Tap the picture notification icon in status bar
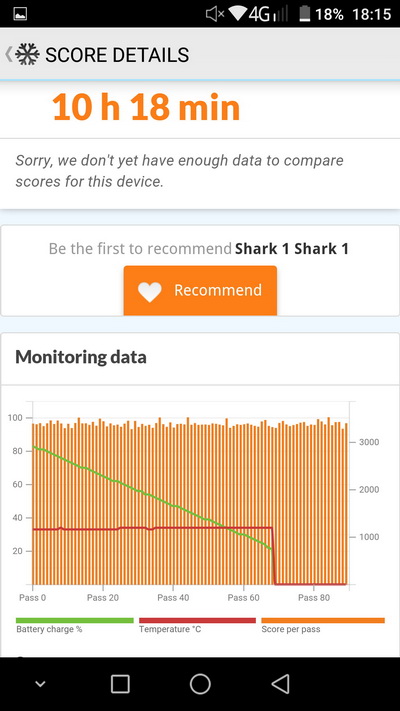 (20, 14)
